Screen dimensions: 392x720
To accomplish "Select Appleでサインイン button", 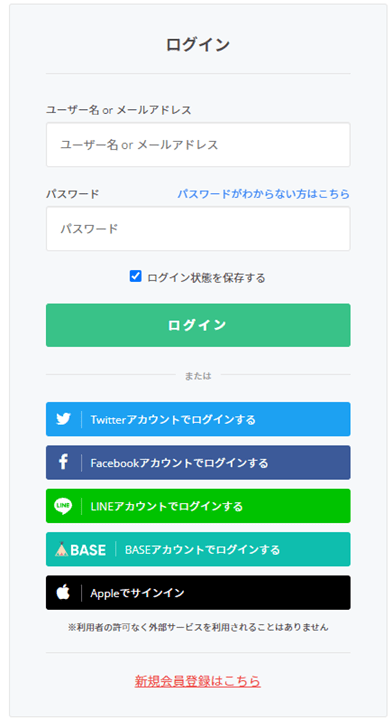I will 198,592.
